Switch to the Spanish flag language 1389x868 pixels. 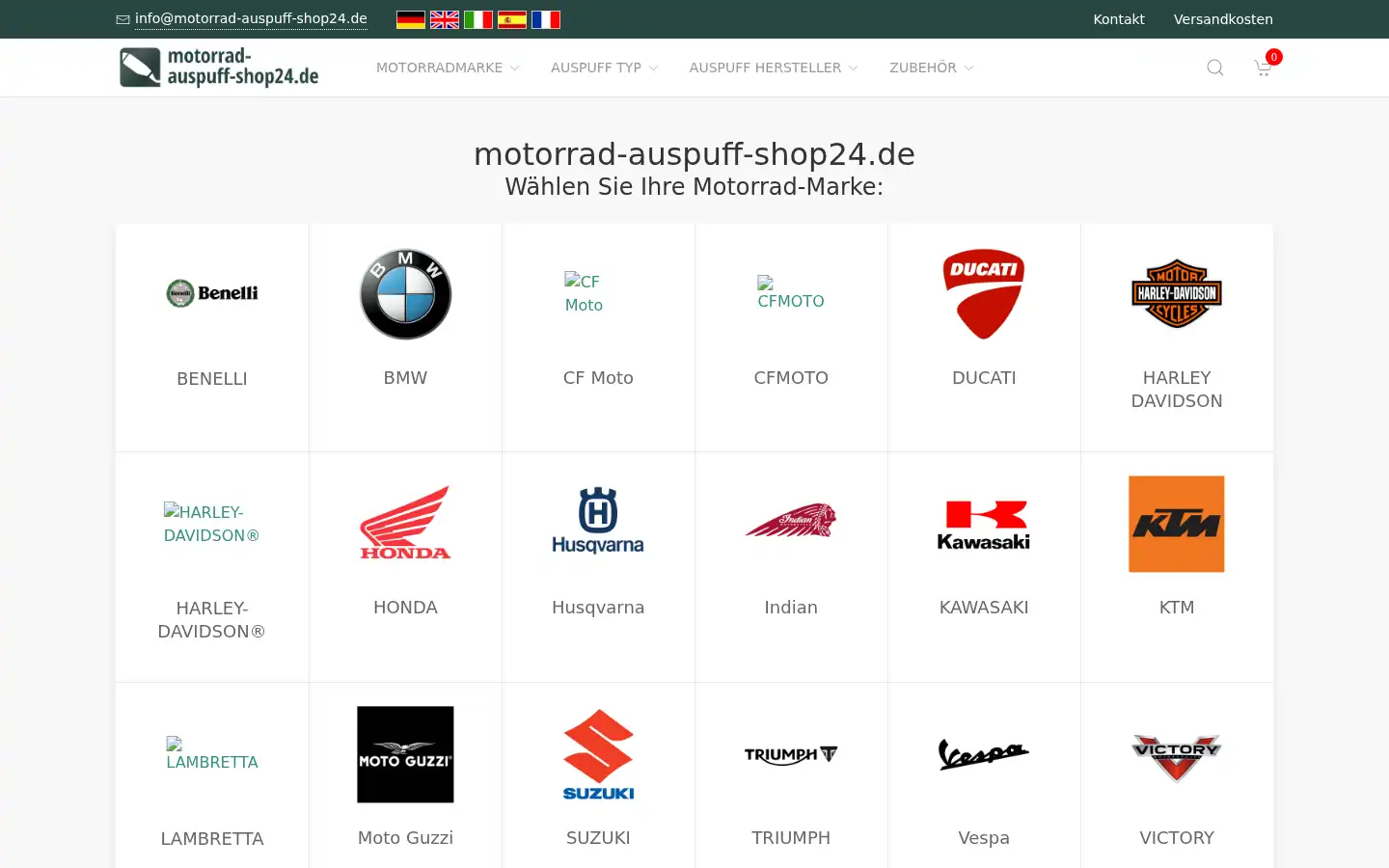click(512, 19)
